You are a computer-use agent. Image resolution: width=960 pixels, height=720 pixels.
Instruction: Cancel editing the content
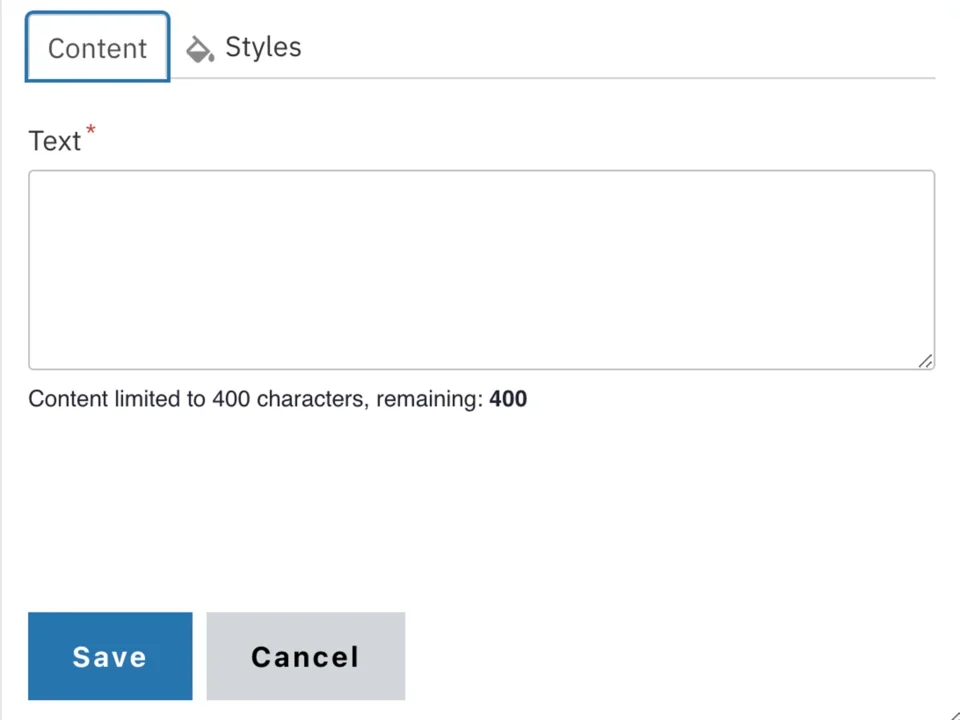click(305, 656)
